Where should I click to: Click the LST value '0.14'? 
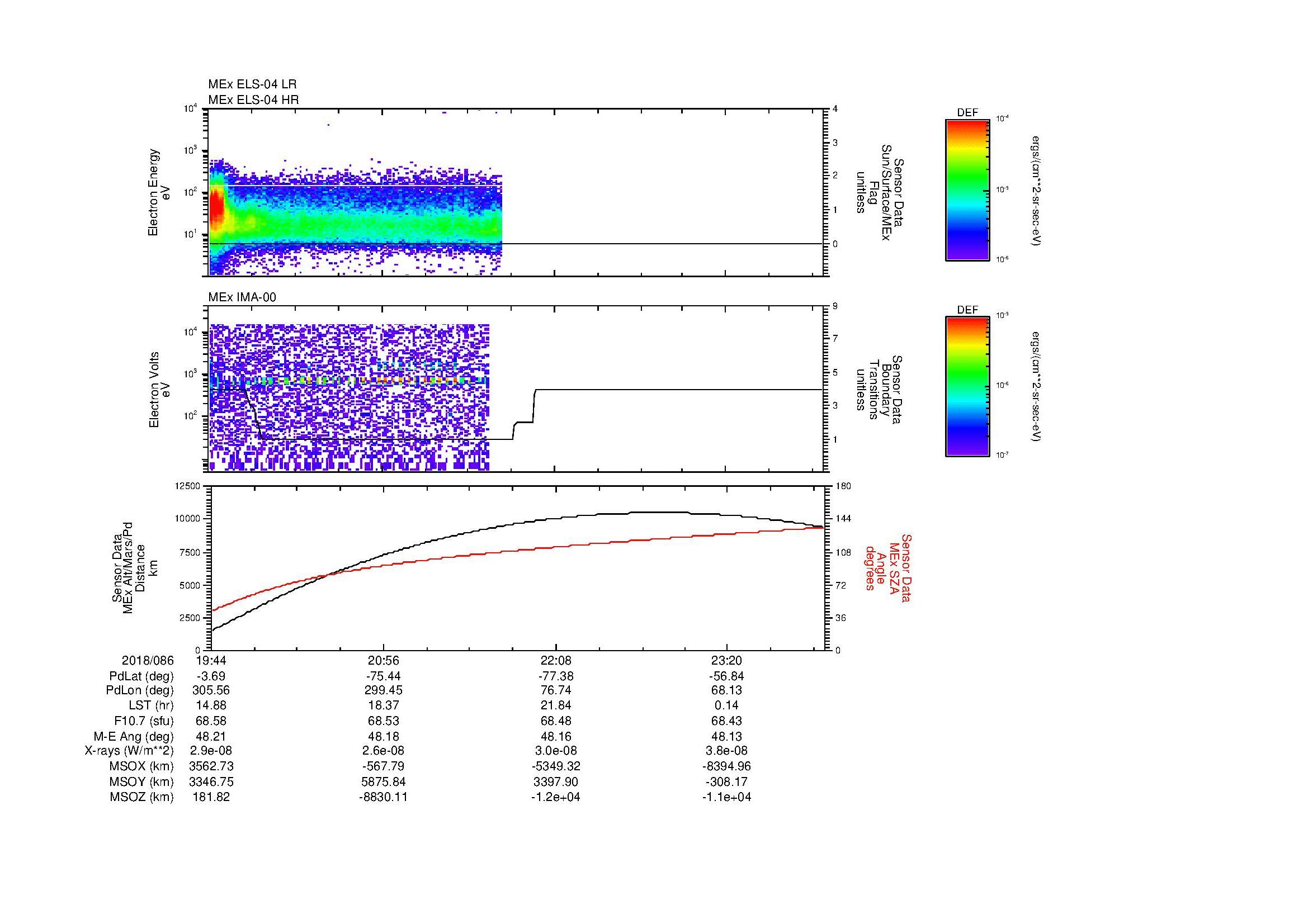tap(726, 705)
